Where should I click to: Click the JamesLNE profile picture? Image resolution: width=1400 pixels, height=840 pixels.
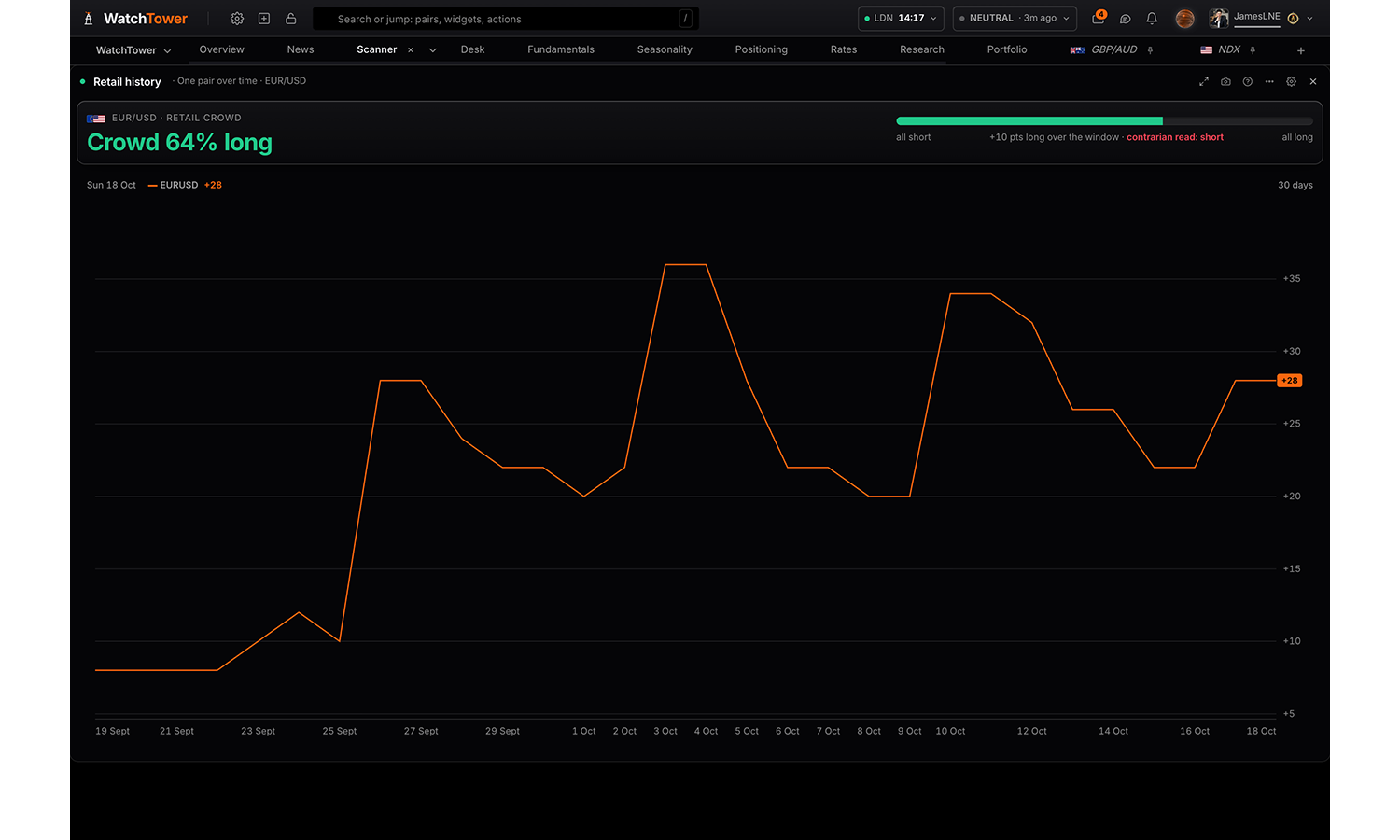1219,19
